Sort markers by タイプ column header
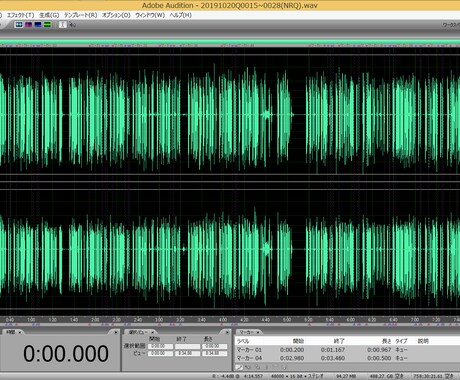460x380 pixels. 401,341
